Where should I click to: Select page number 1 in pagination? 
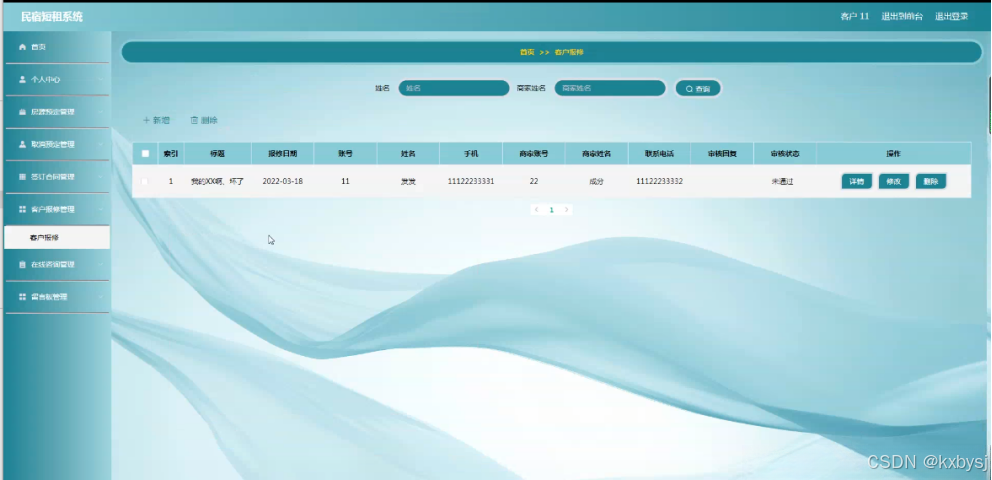(x=552, y=209)
